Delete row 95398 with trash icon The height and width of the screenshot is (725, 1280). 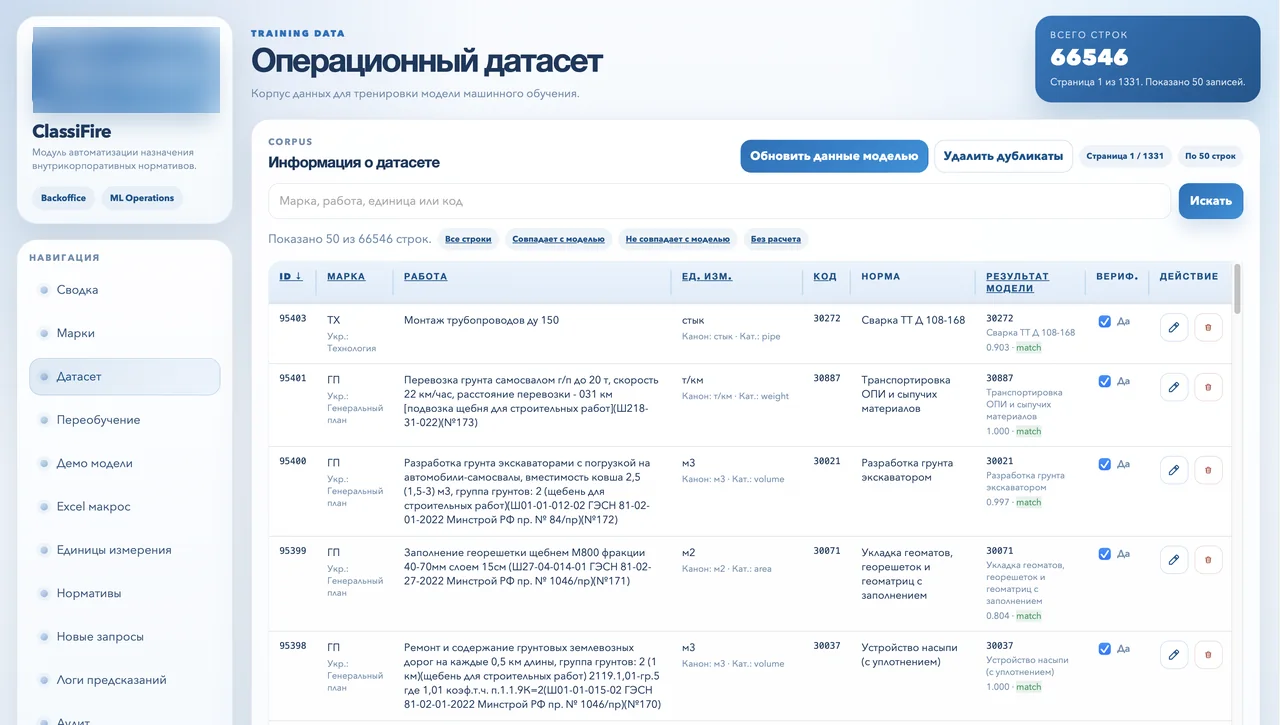pyautogui.click(x=1208, y=655)
